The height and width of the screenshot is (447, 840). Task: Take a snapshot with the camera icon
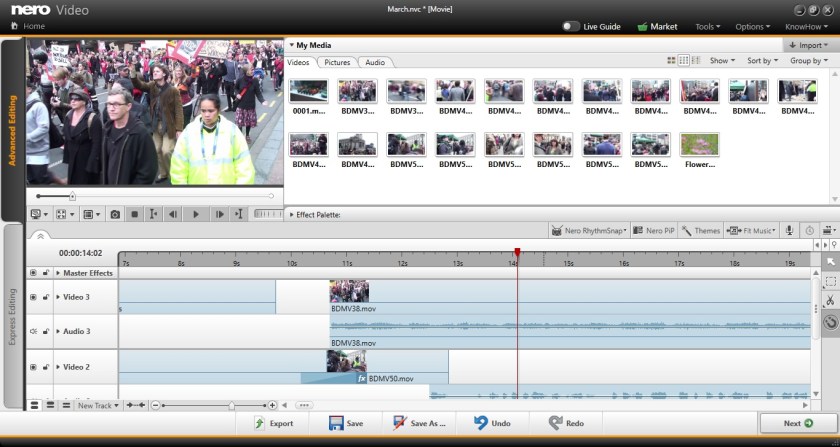click(x=115, y=214)
